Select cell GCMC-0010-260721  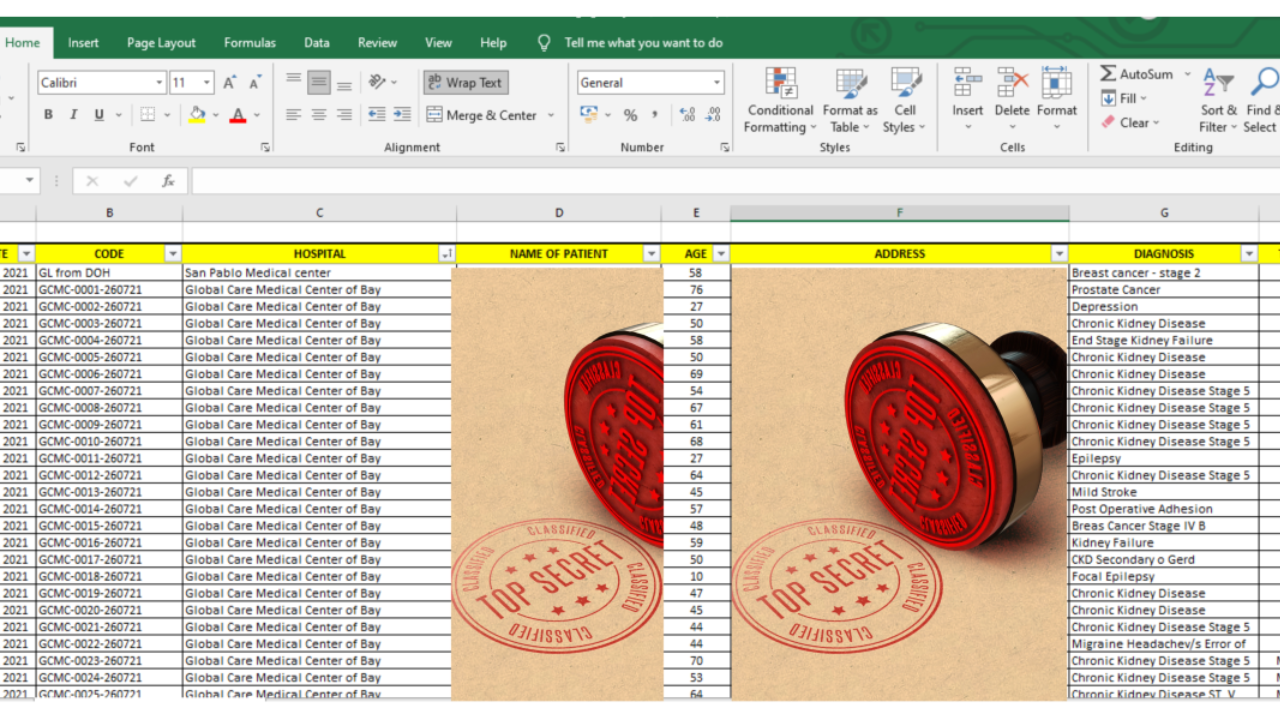coord(109,441)
